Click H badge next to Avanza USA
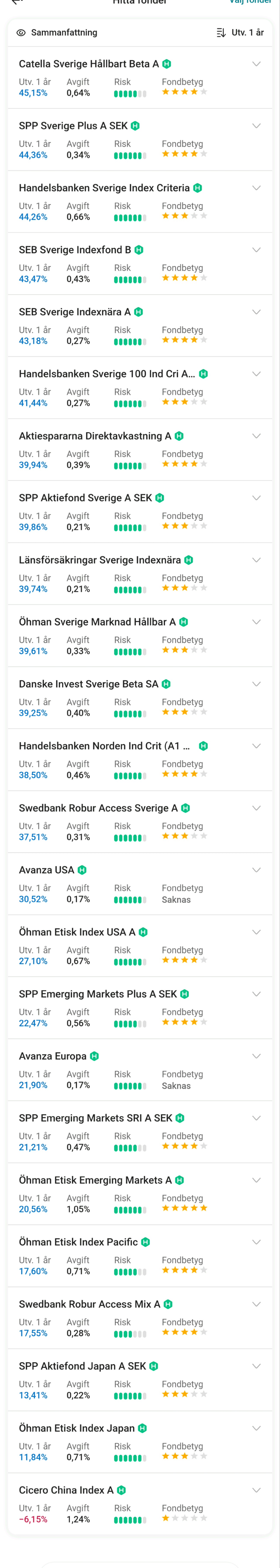The height and width of the screenshot is (1568, 280). [x=82, y=870]
